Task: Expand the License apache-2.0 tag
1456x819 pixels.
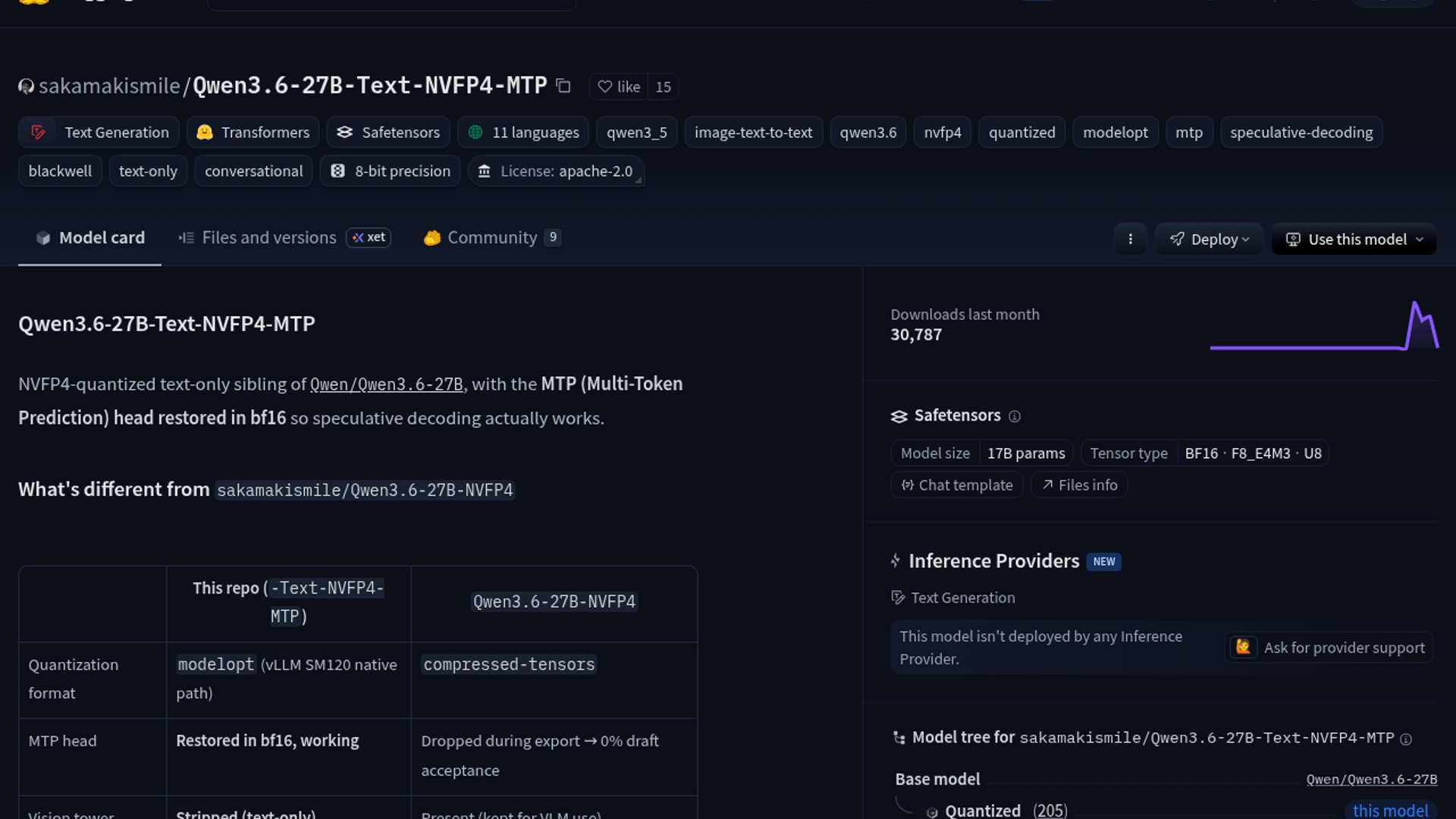Action: pyautogui.click(x=557, y=171)
